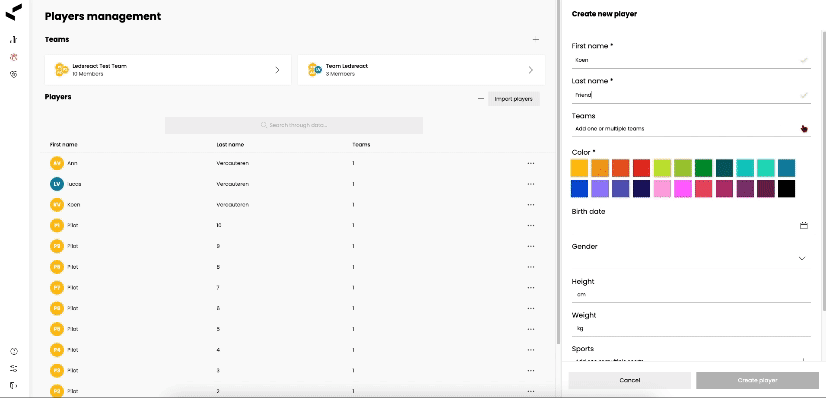
Task: Open the settings sliders sidebar icon
Action: tap(14, 368)
